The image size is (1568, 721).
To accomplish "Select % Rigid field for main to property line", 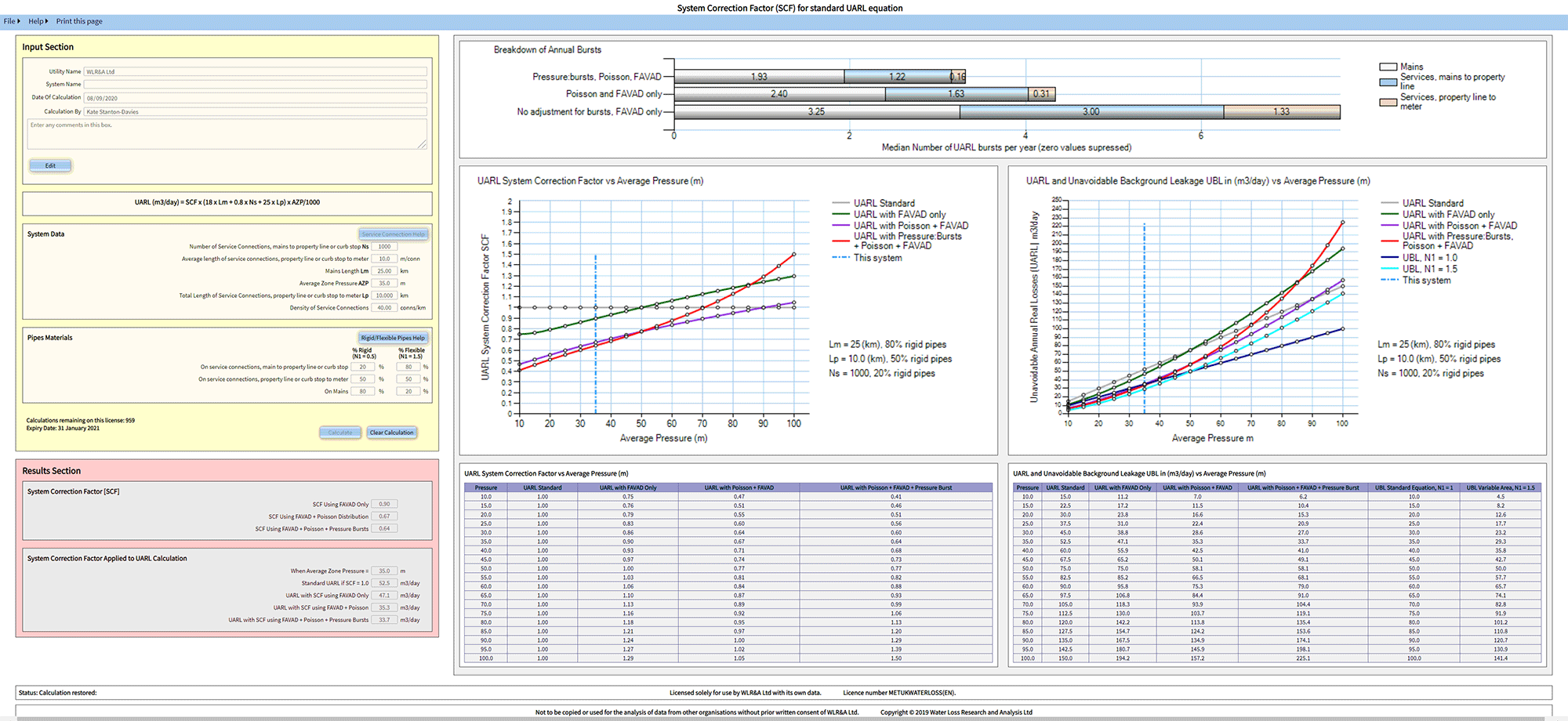I will click(x=363, y=367).
